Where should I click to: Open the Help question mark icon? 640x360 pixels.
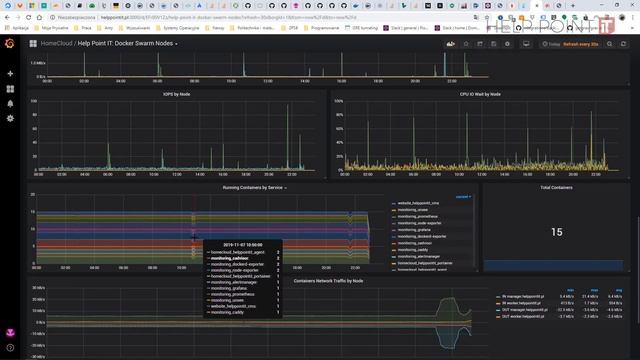click(x=10, y=348)
